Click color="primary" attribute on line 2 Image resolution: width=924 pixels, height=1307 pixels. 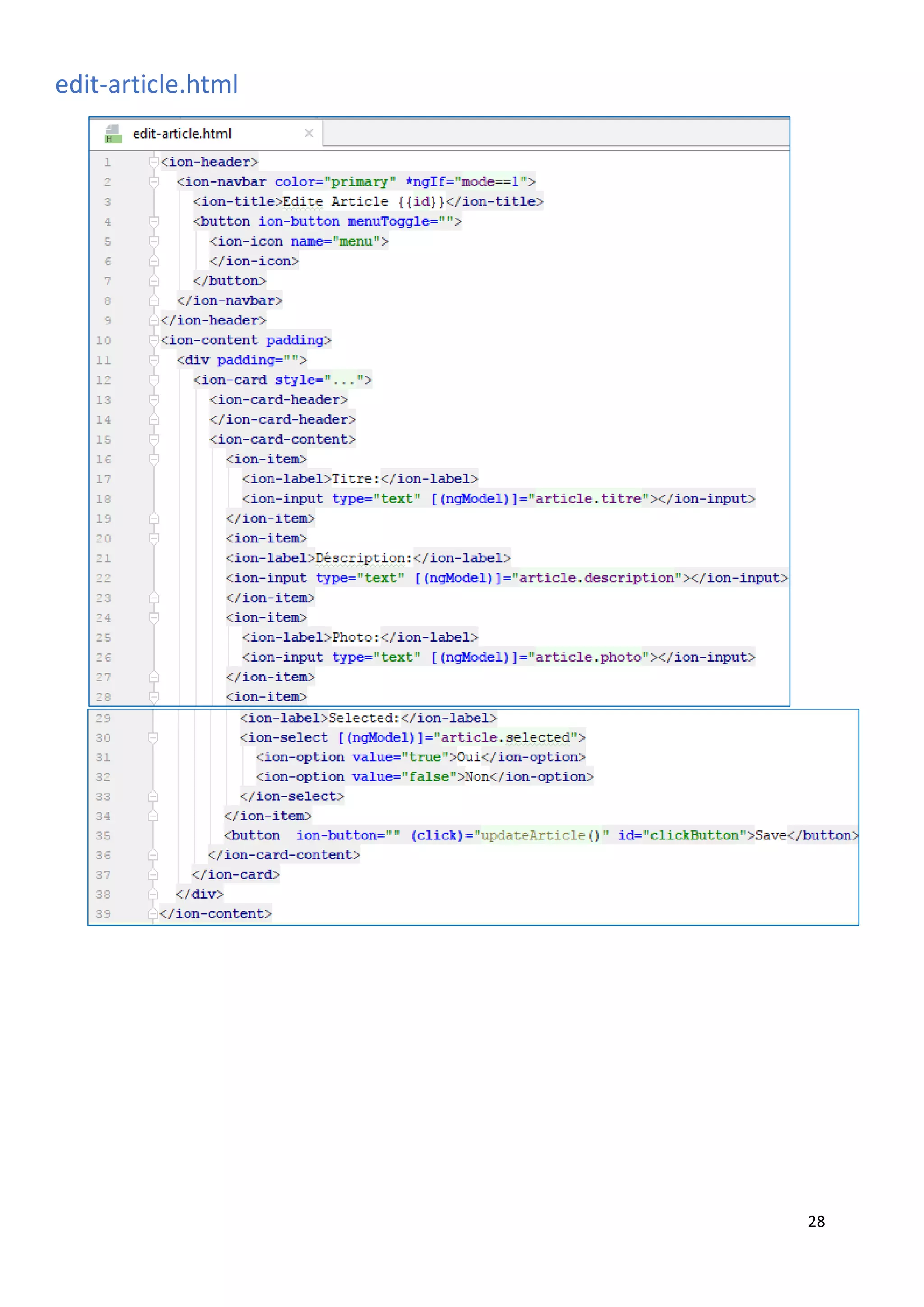(x=335, y=181)
